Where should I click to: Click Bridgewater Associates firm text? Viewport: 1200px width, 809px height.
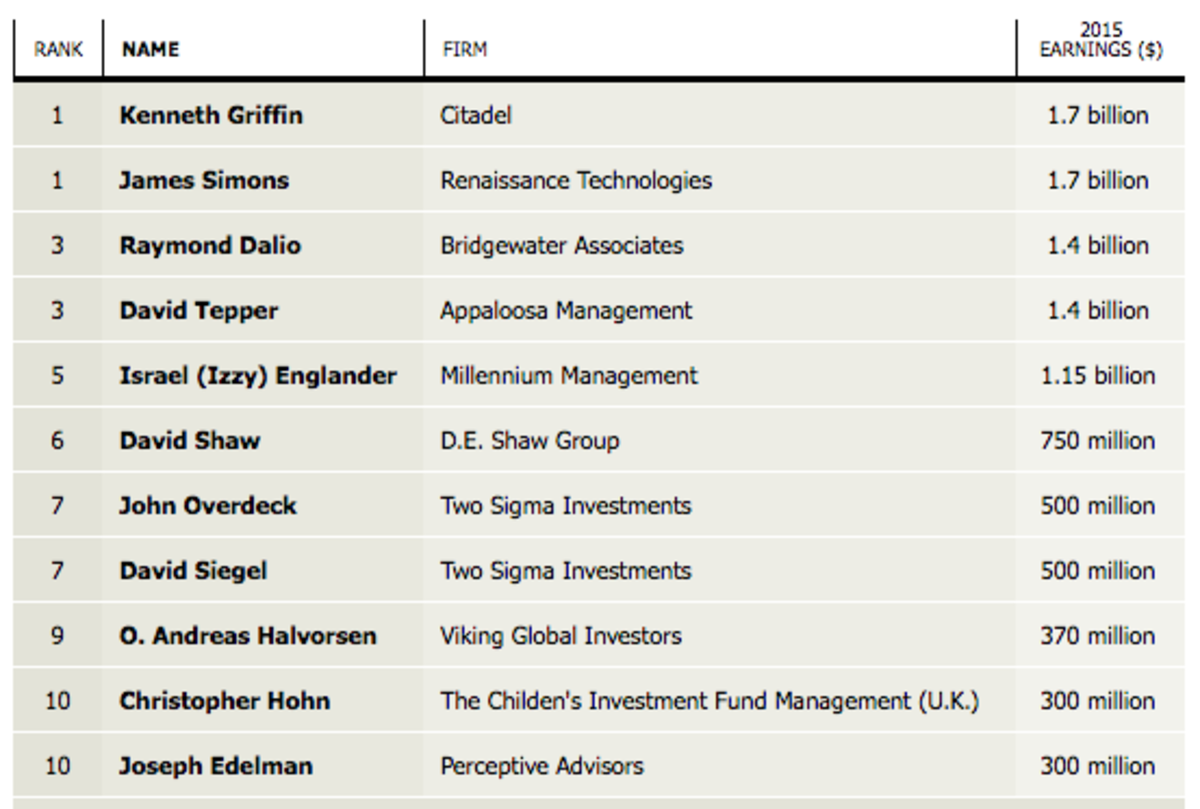[562, 246]
